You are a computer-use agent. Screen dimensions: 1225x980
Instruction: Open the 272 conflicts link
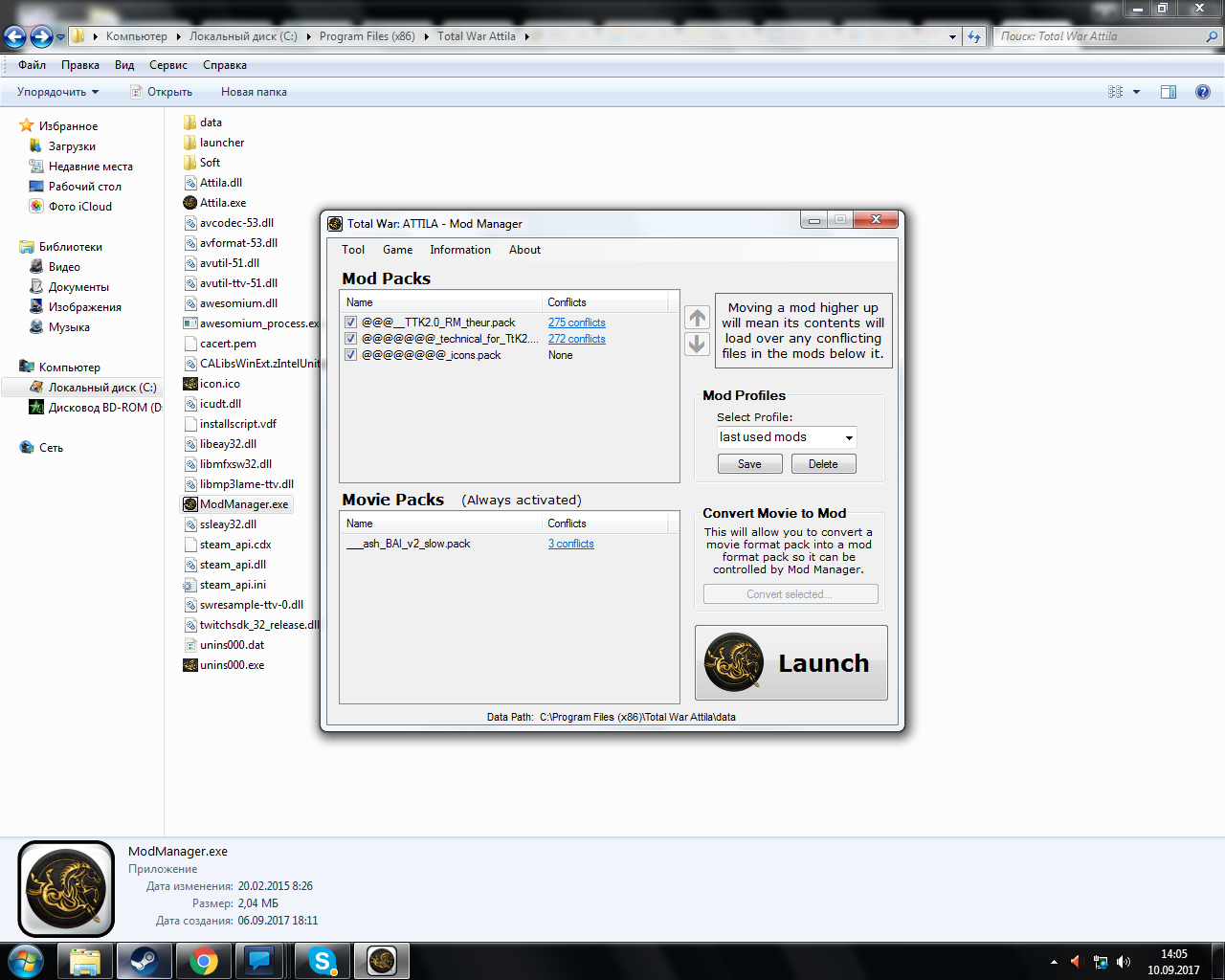[577, 339]
